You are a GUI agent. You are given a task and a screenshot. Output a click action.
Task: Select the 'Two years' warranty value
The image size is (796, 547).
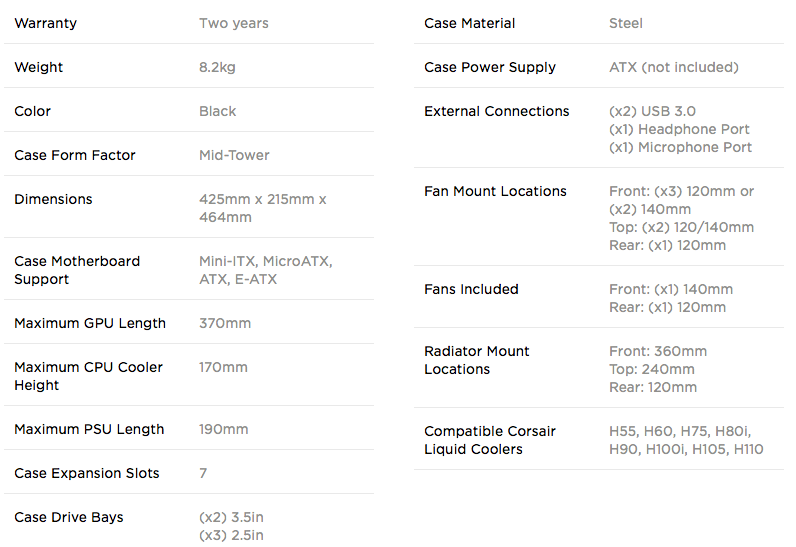[x=234, y=23]
